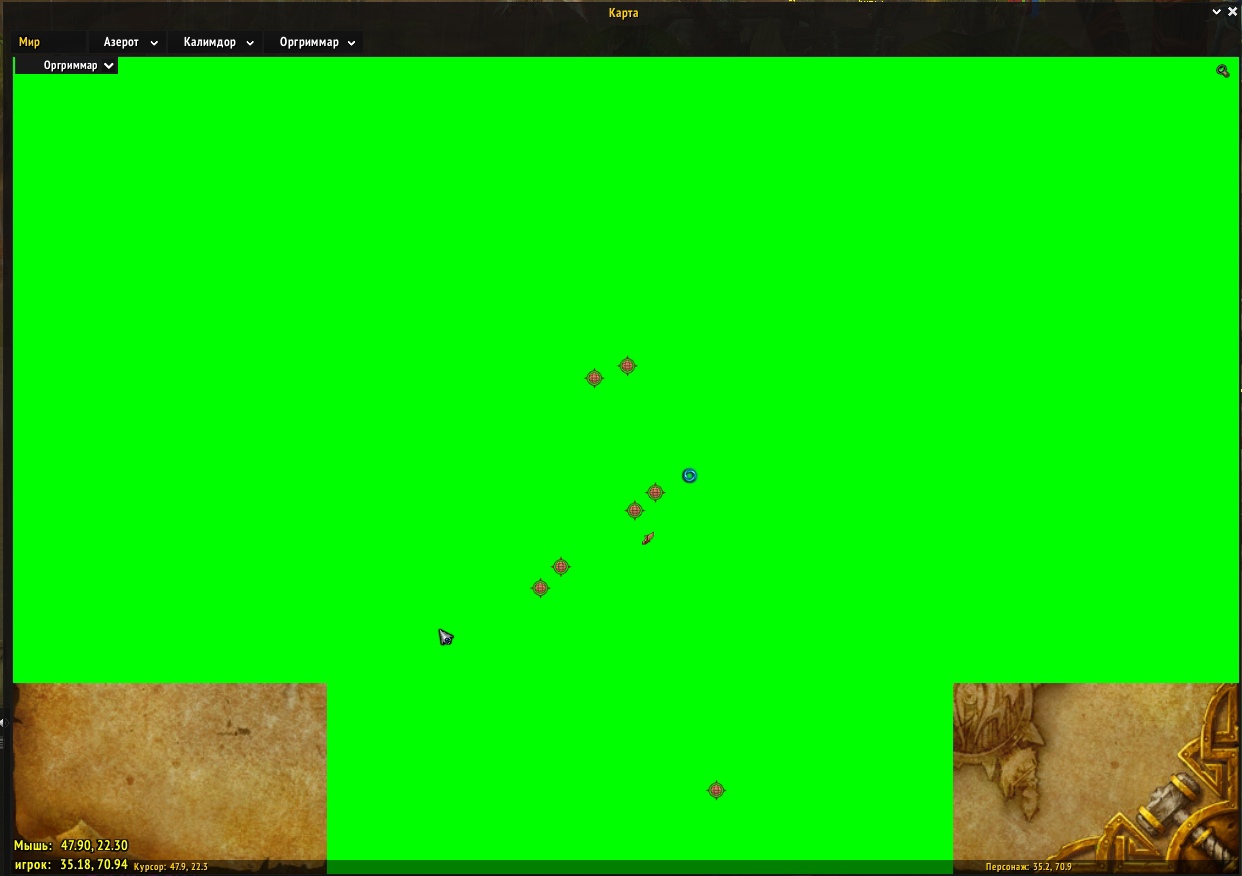Click the target marker up-right of the leftmost marker
The height and width of the screenshot is (876, 1242).
(561, 567)
